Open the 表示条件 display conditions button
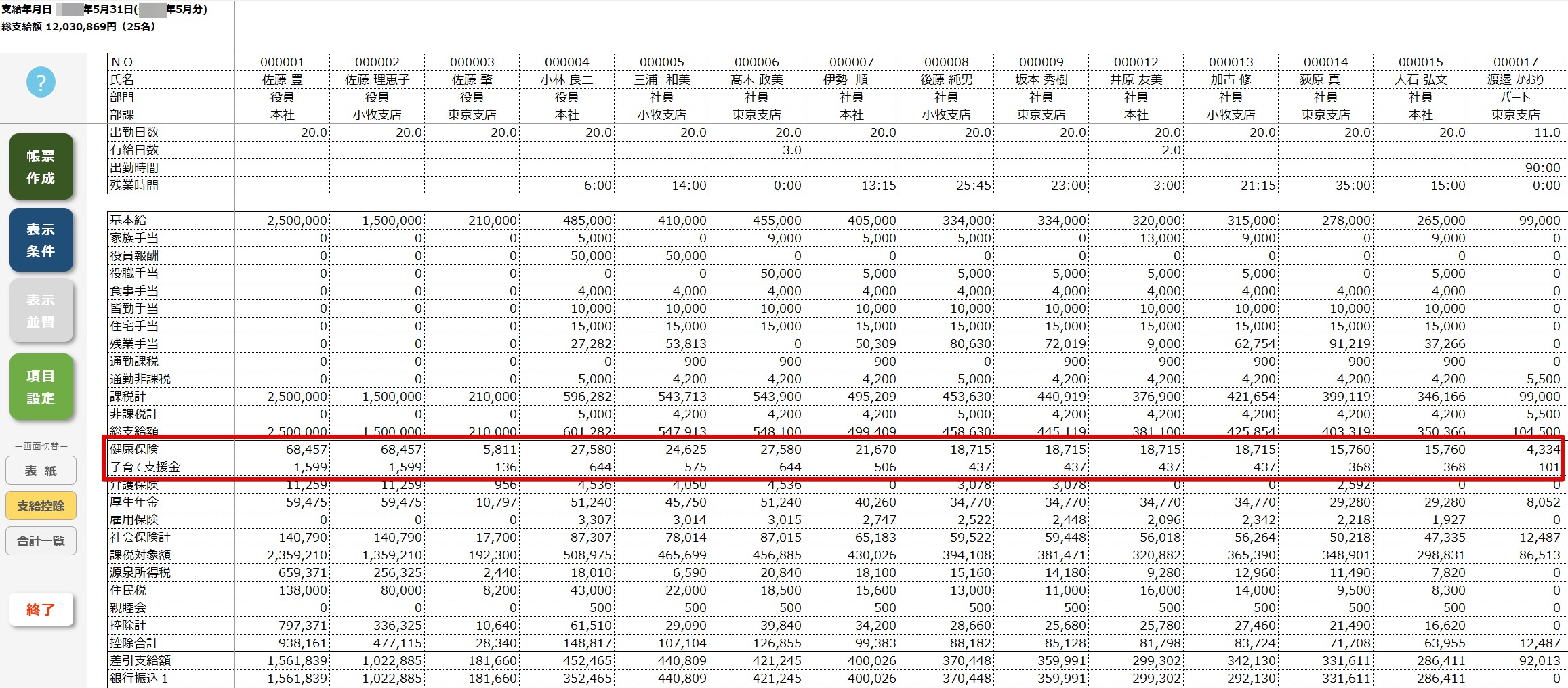 (x=41, y=240)
